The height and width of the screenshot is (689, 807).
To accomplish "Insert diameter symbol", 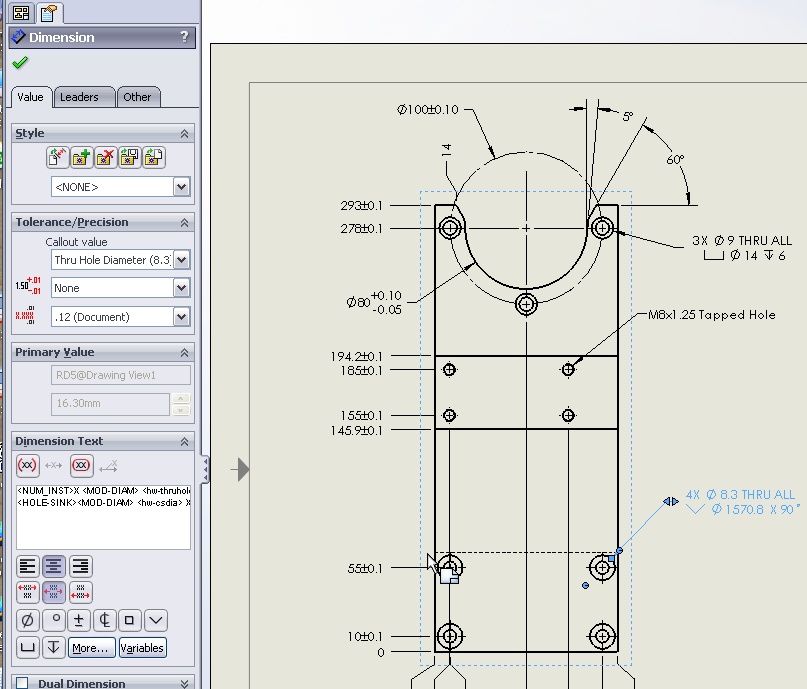I will point(28,620).
